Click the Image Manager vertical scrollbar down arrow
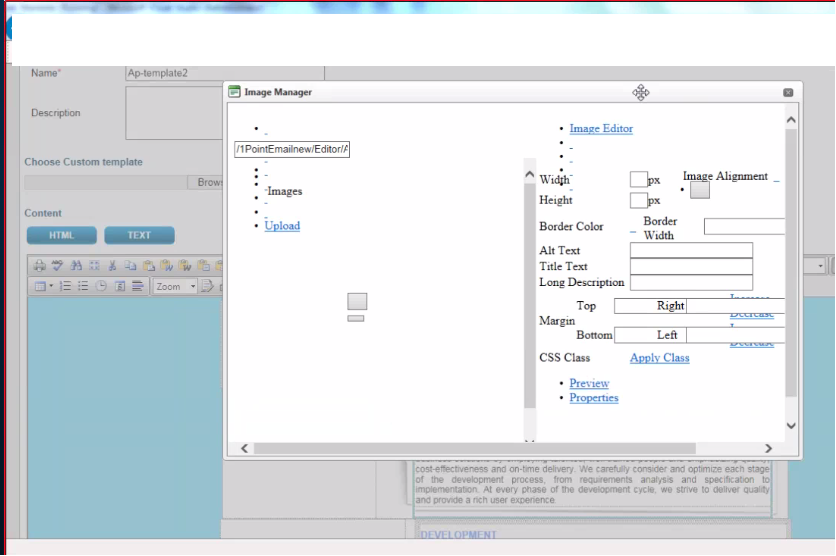 791,425
